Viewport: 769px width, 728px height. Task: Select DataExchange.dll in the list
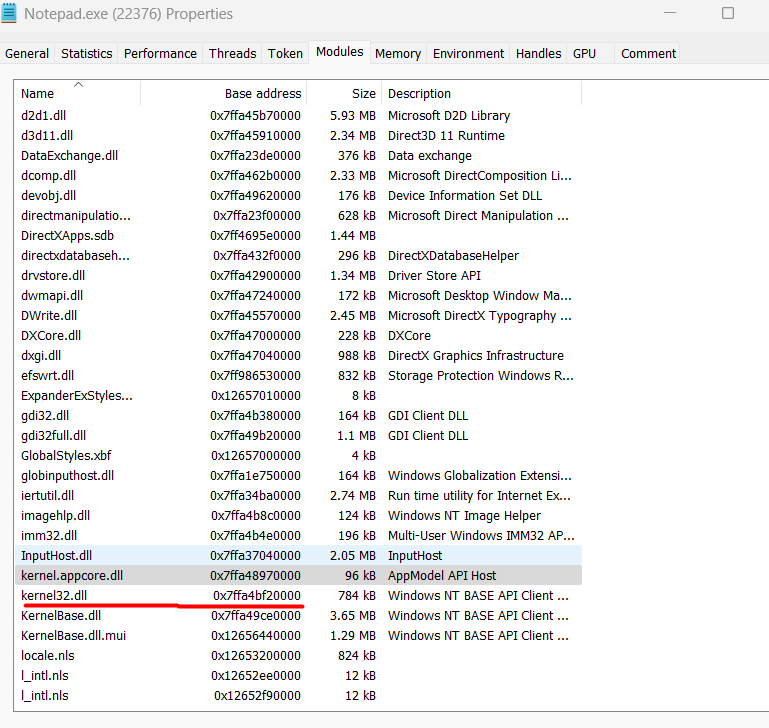299,156
